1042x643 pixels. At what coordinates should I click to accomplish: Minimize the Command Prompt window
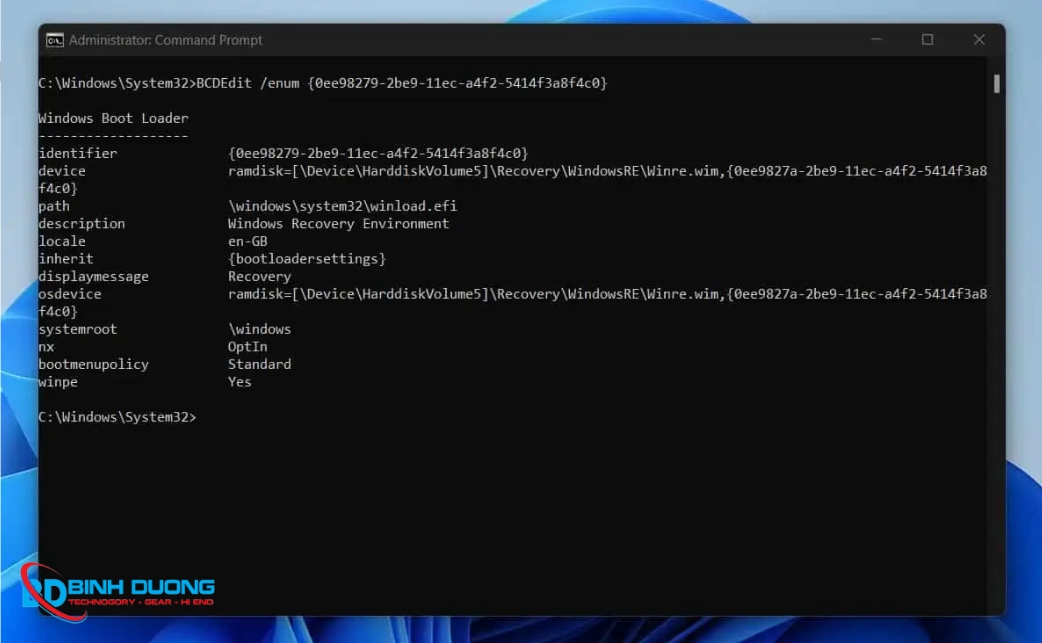(x=876, y=40)
